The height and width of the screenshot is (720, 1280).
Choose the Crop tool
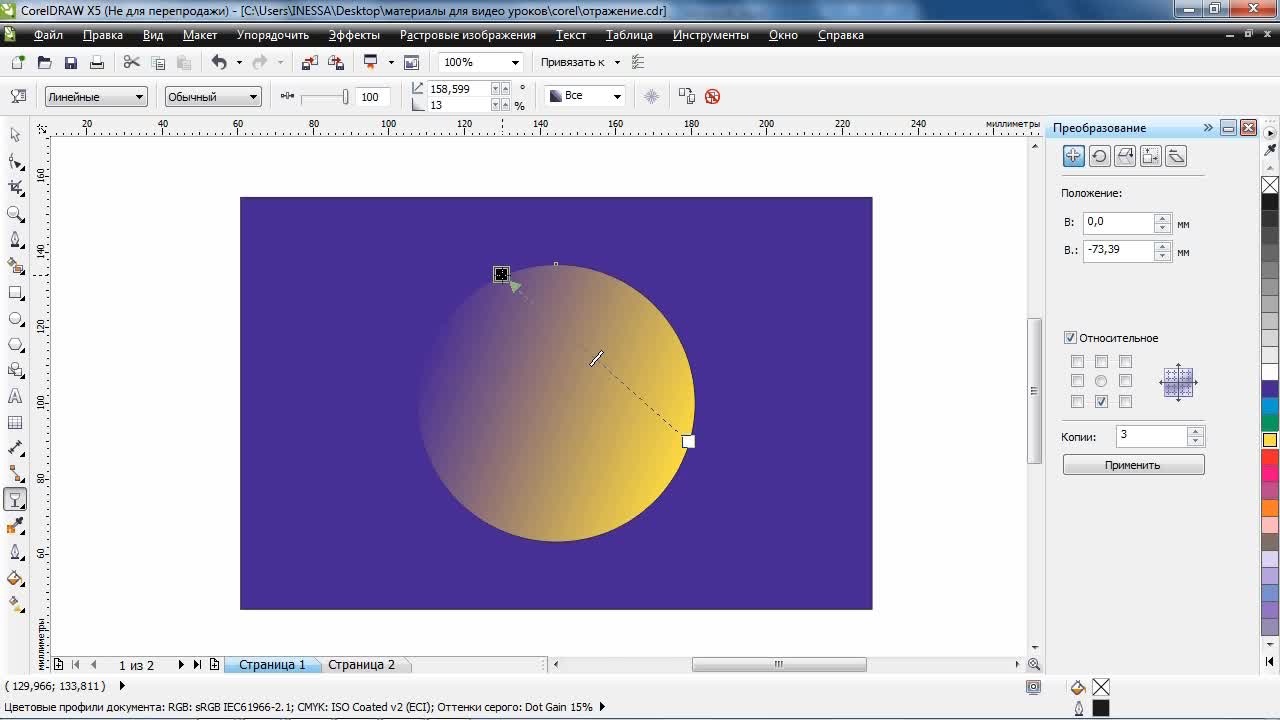pyautogui.click(x=15, y=187)
